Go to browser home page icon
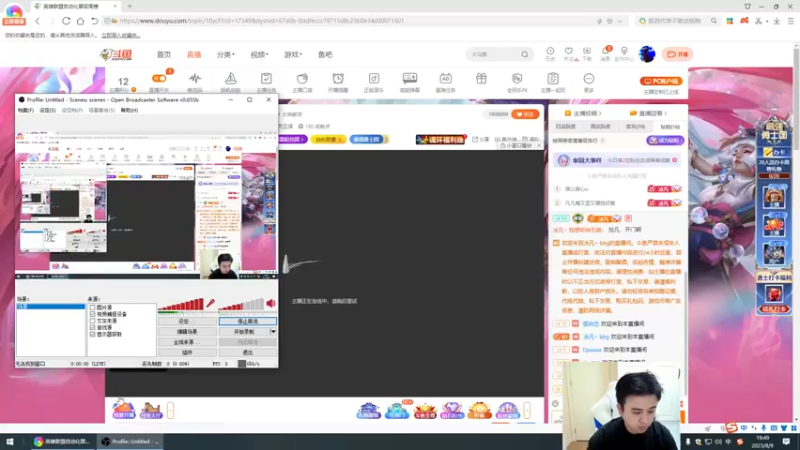Screen dimensions: 800x450 coord(80,21)
